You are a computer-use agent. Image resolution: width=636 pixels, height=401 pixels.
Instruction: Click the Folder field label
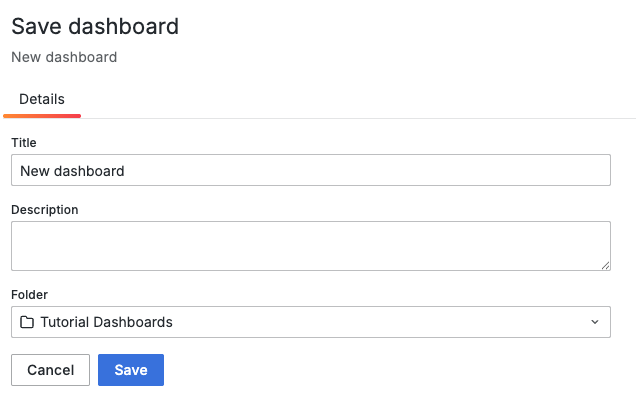coord(29,295)
